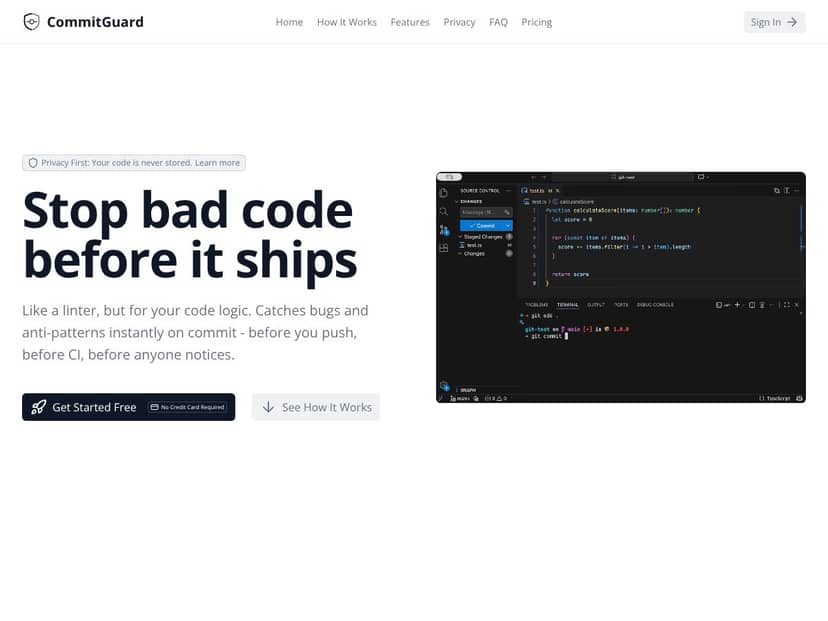Select the Problems tab in the panel
The image size is (828, 621).
(x=538, y=303)
